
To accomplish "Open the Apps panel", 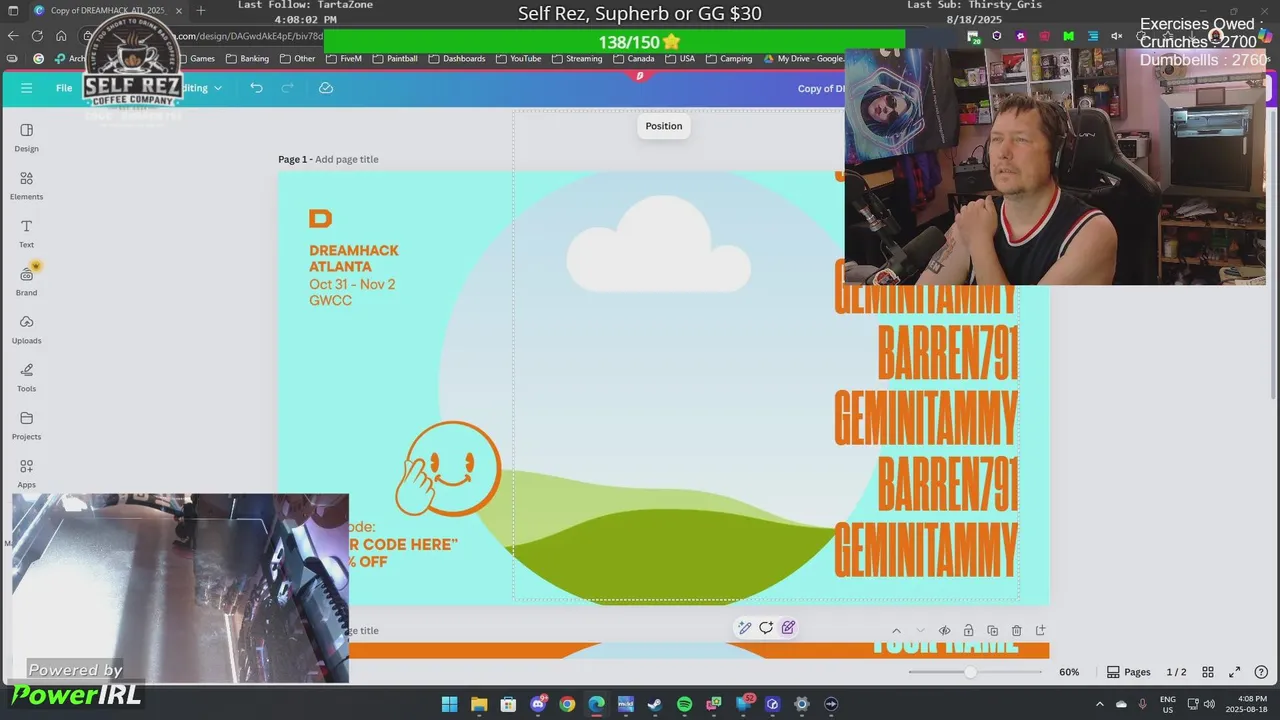I will coord(26,473).
